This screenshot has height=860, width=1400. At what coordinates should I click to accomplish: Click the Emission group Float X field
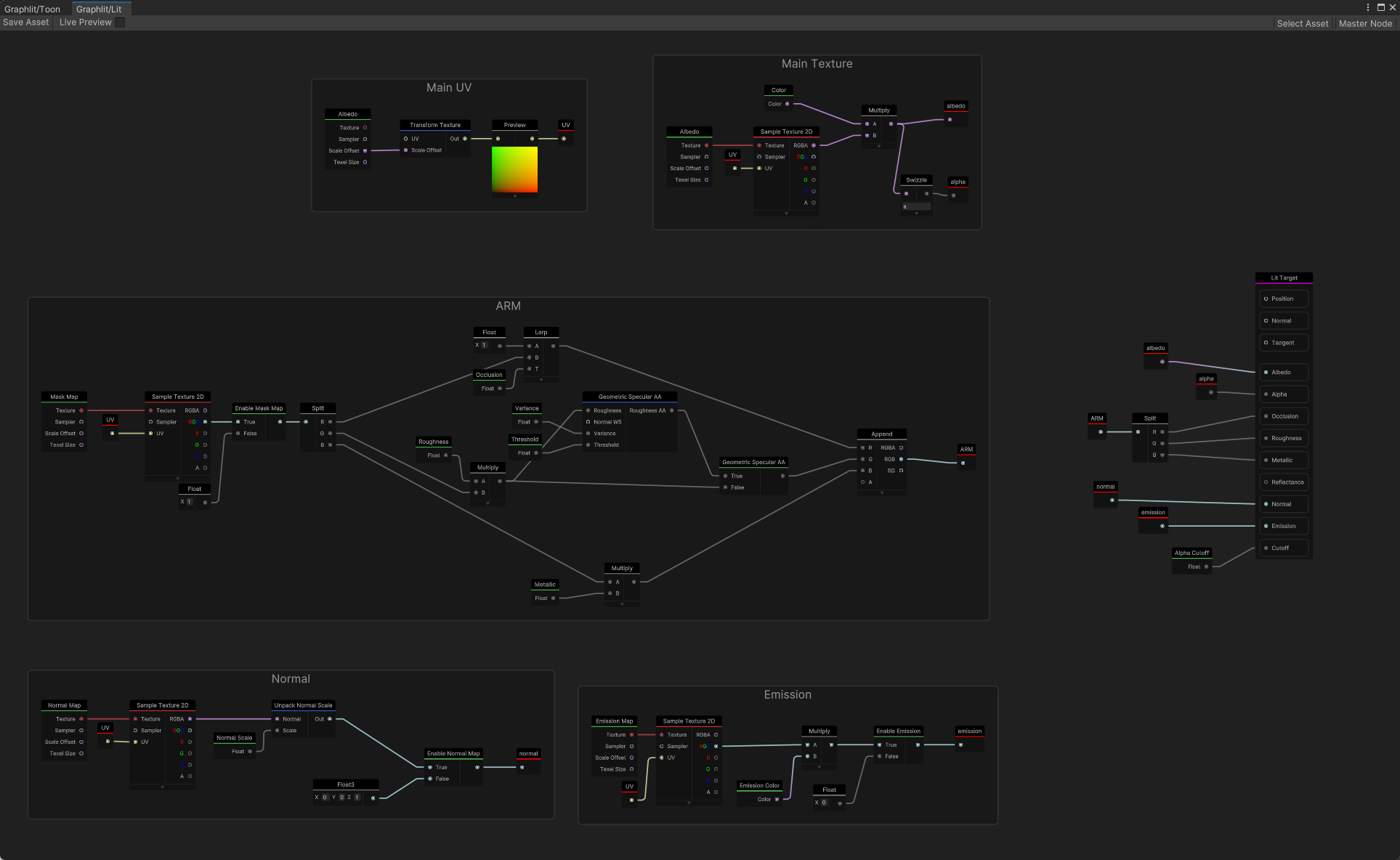click(824, 803)
